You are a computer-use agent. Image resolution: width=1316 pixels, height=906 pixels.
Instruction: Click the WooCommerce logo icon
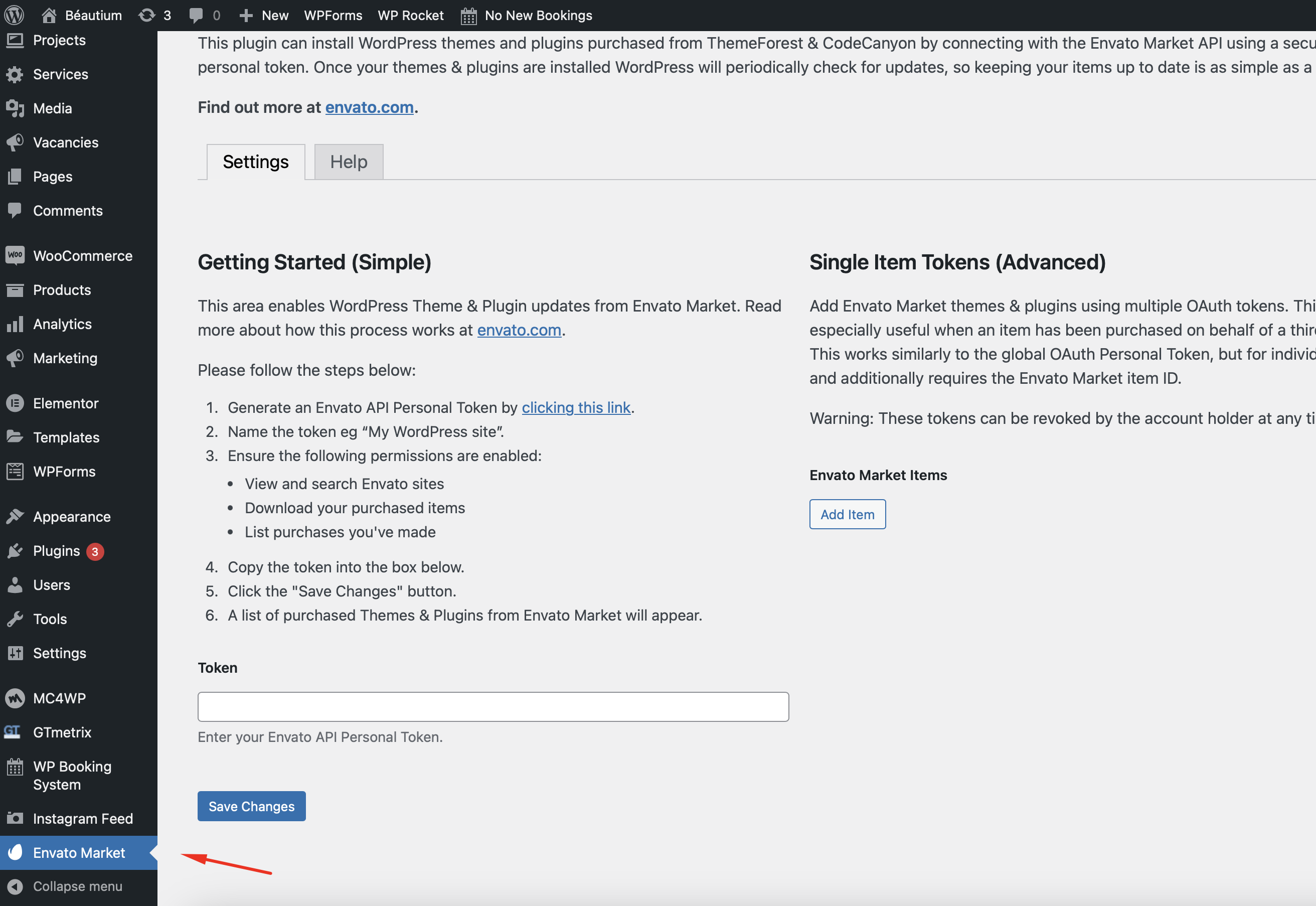pyautogui.click(x=15, y=255)
